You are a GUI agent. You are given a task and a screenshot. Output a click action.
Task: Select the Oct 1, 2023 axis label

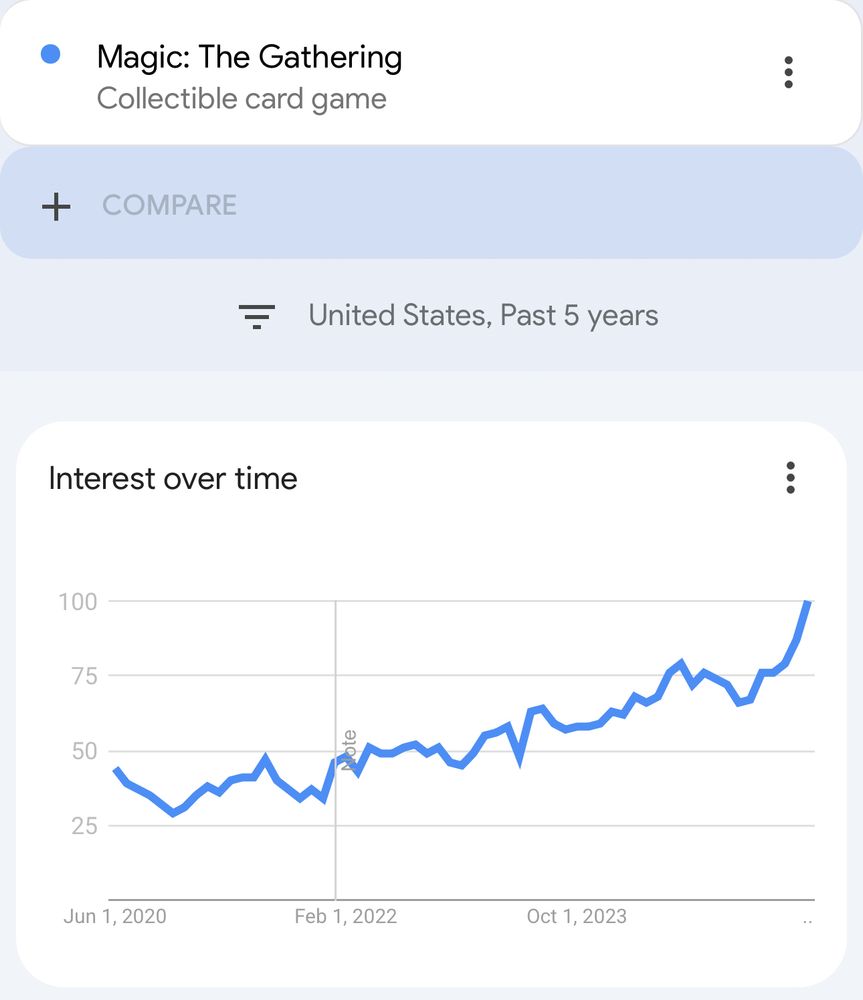[577, 916]
